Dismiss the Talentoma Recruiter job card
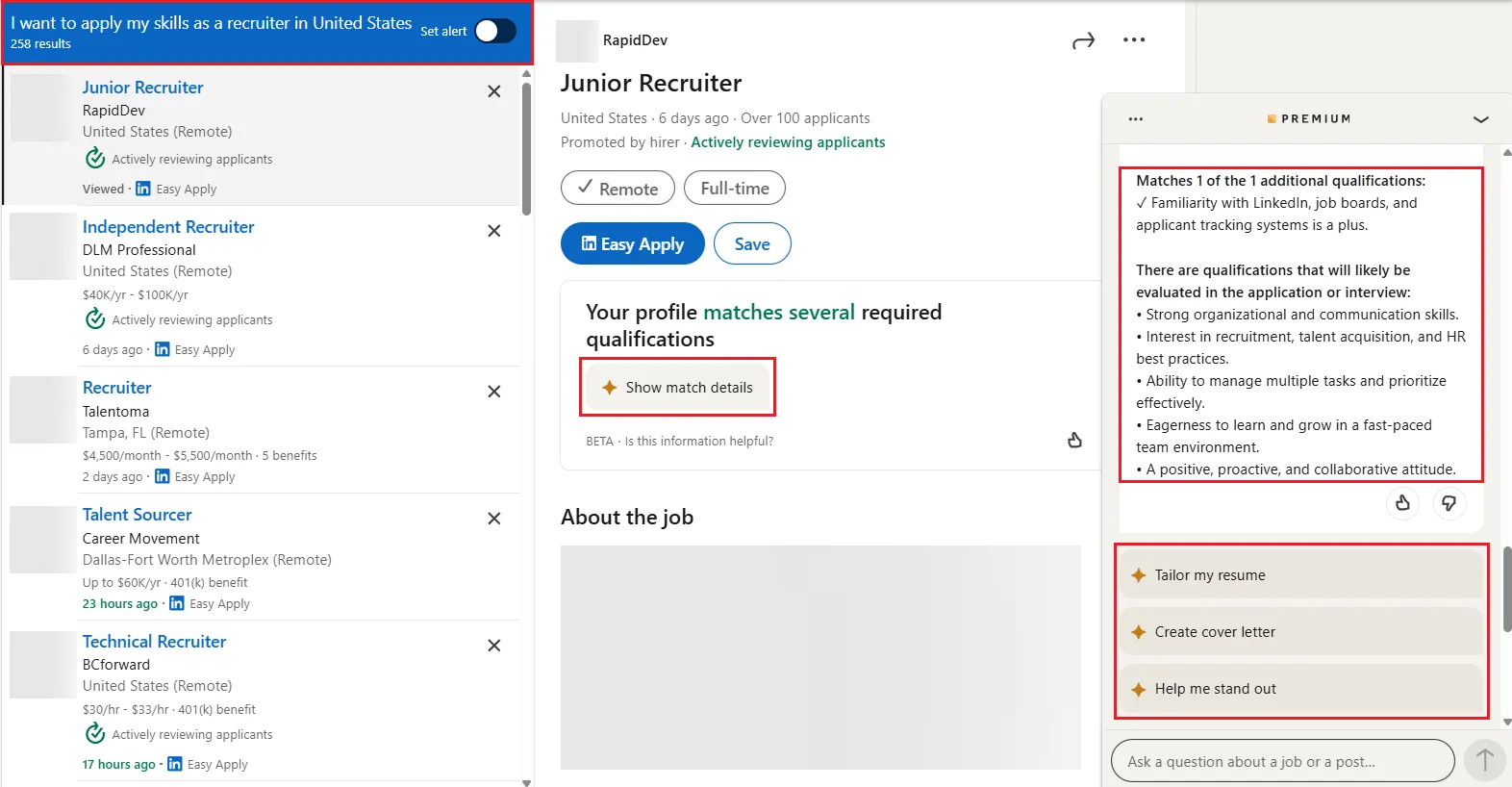The image size is (1512, 787). [494, 392]
